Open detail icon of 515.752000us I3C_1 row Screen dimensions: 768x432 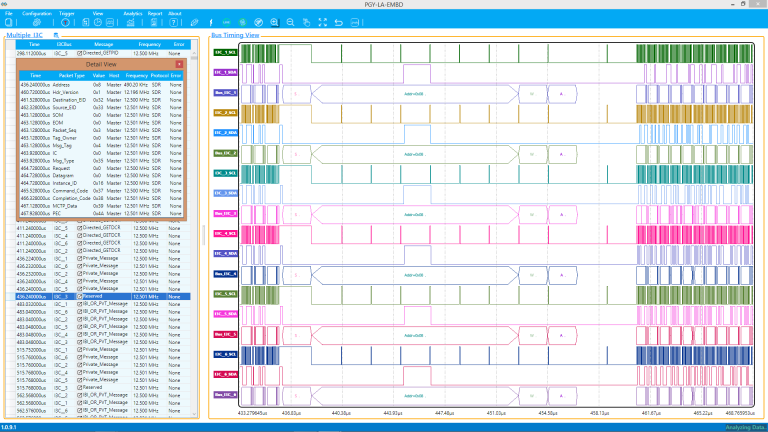79,349
